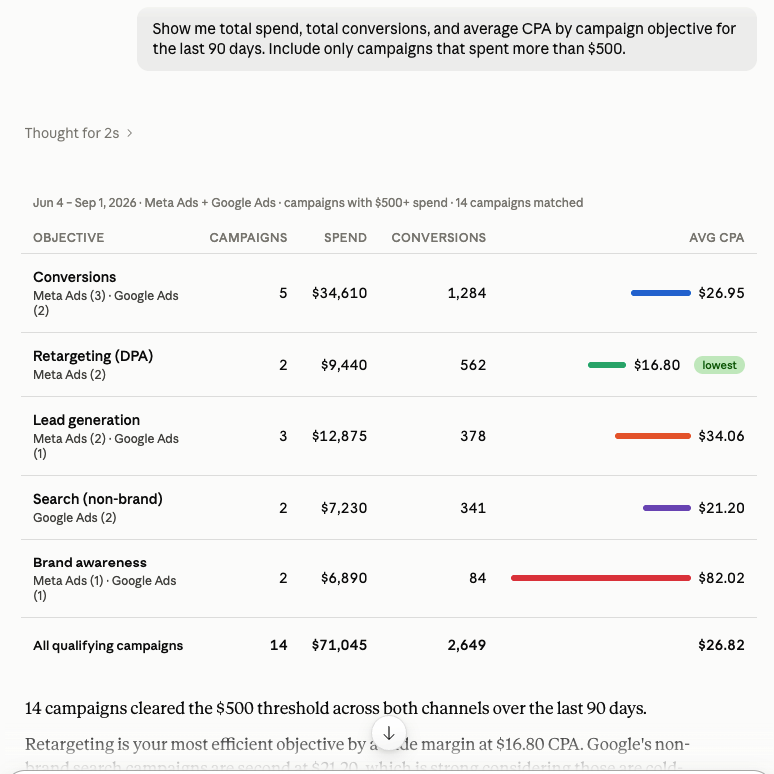Click the 378 conversions value
774x774 pixels.
pyautogui.click(x=473, y=436)
